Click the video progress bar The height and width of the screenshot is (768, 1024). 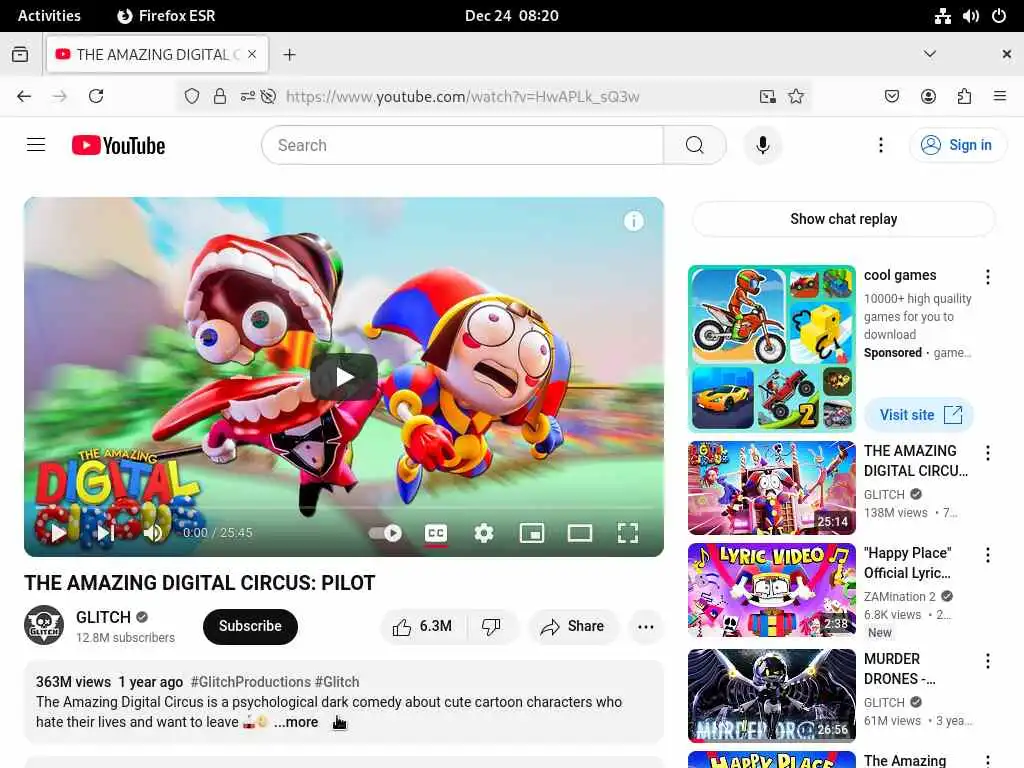coord(344,507)
